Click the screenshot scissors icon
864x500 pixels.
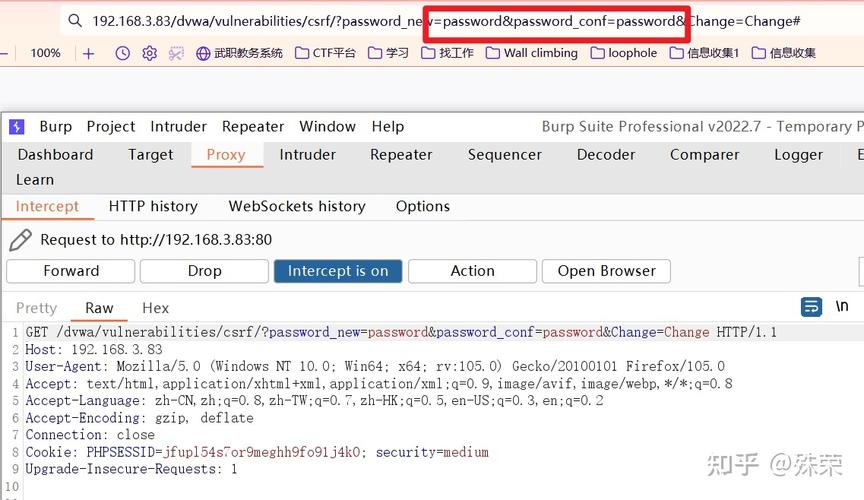click(x=176, y=53)
